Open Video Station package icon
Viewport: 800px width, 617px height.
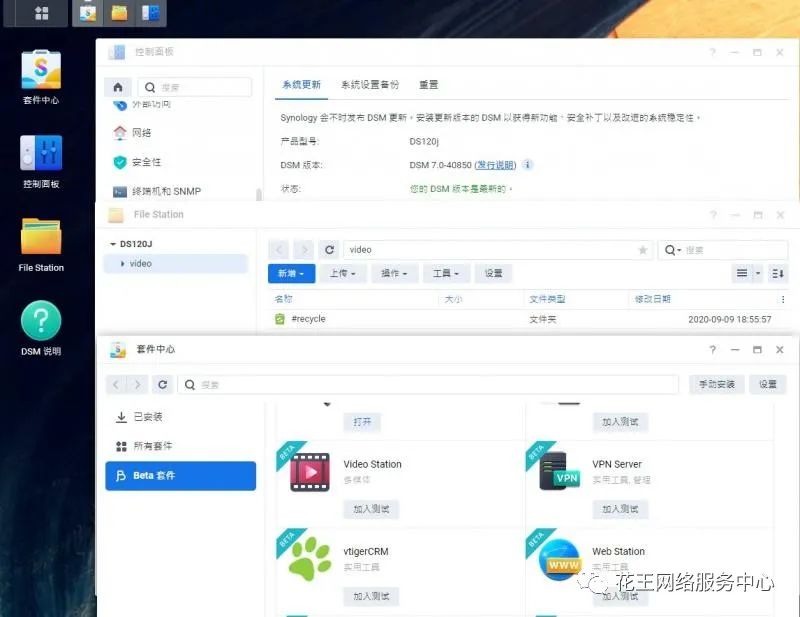click(310, 472)
